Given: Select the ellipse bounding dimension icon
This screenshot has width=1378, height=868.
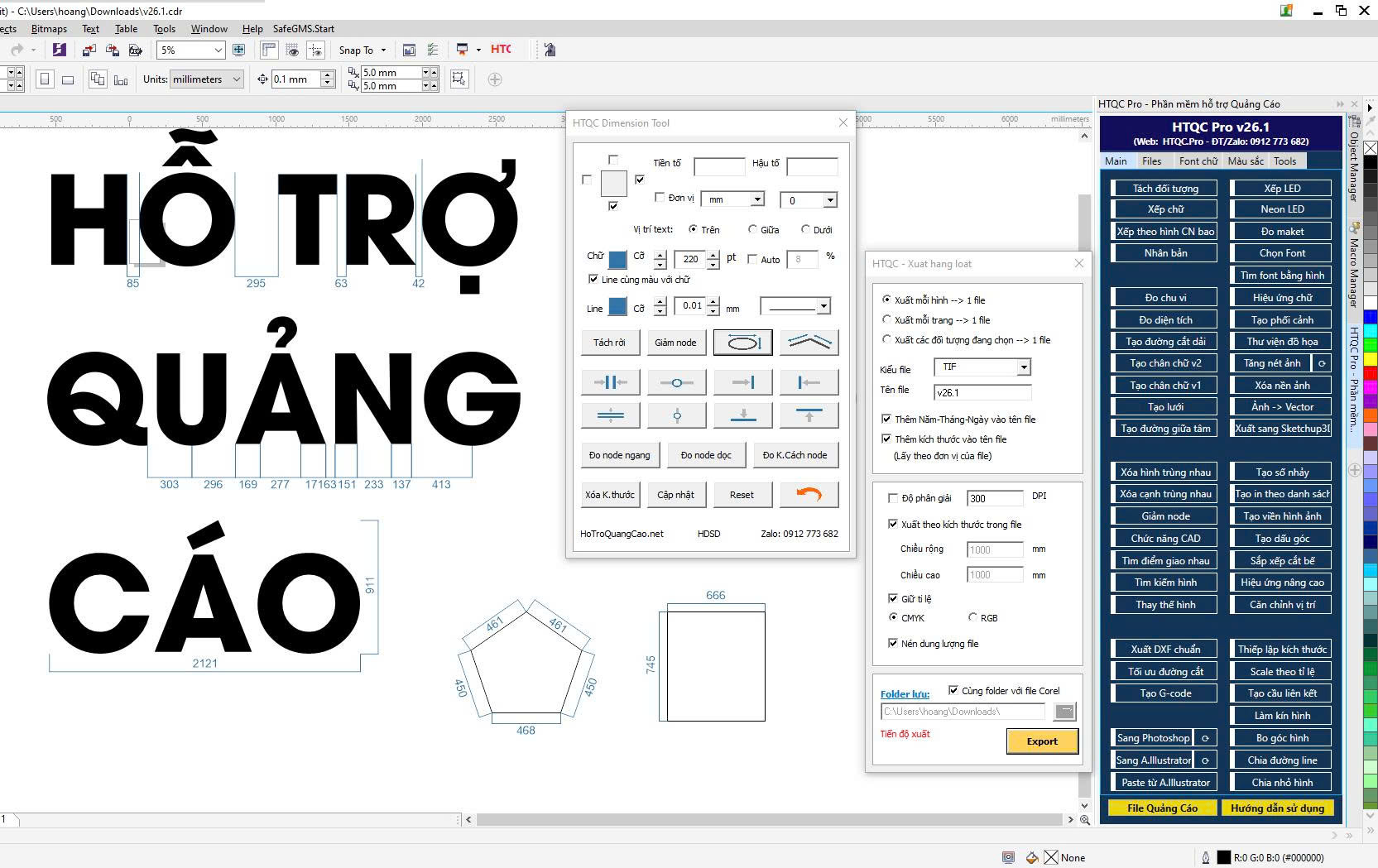Looking at the screenshot, I should pos(742,343).
